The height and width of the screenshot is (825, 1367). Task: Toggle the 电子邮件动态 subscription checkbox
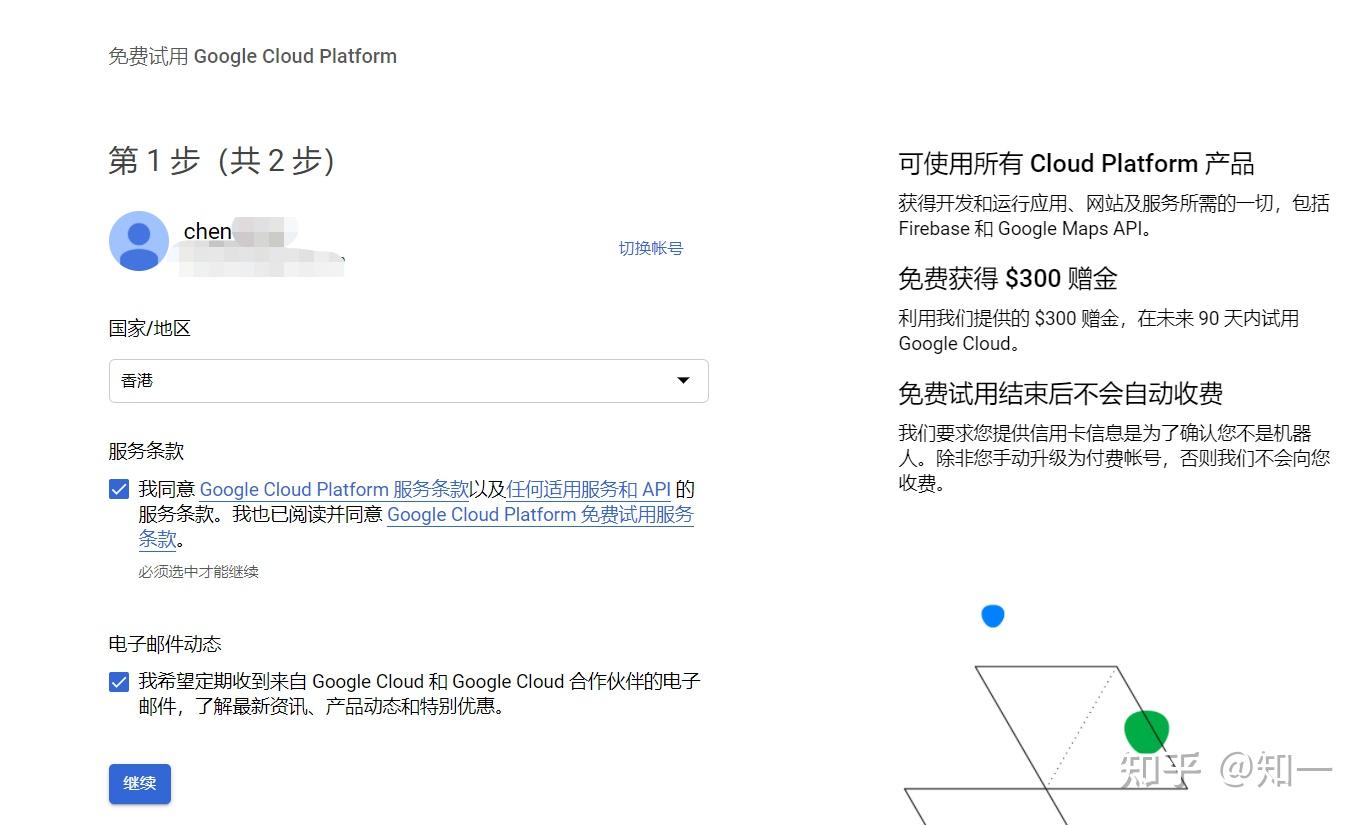[x=119, y=682]
